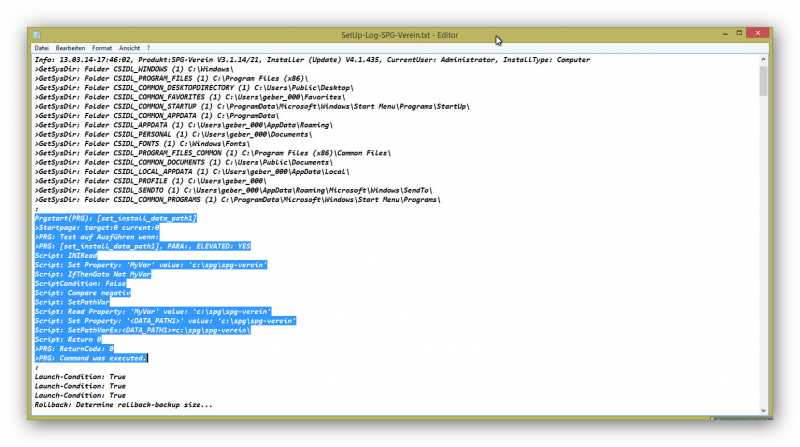Screen dimensions: 800x447
Task: Open the Datei menu
Action: coord(41,47)
